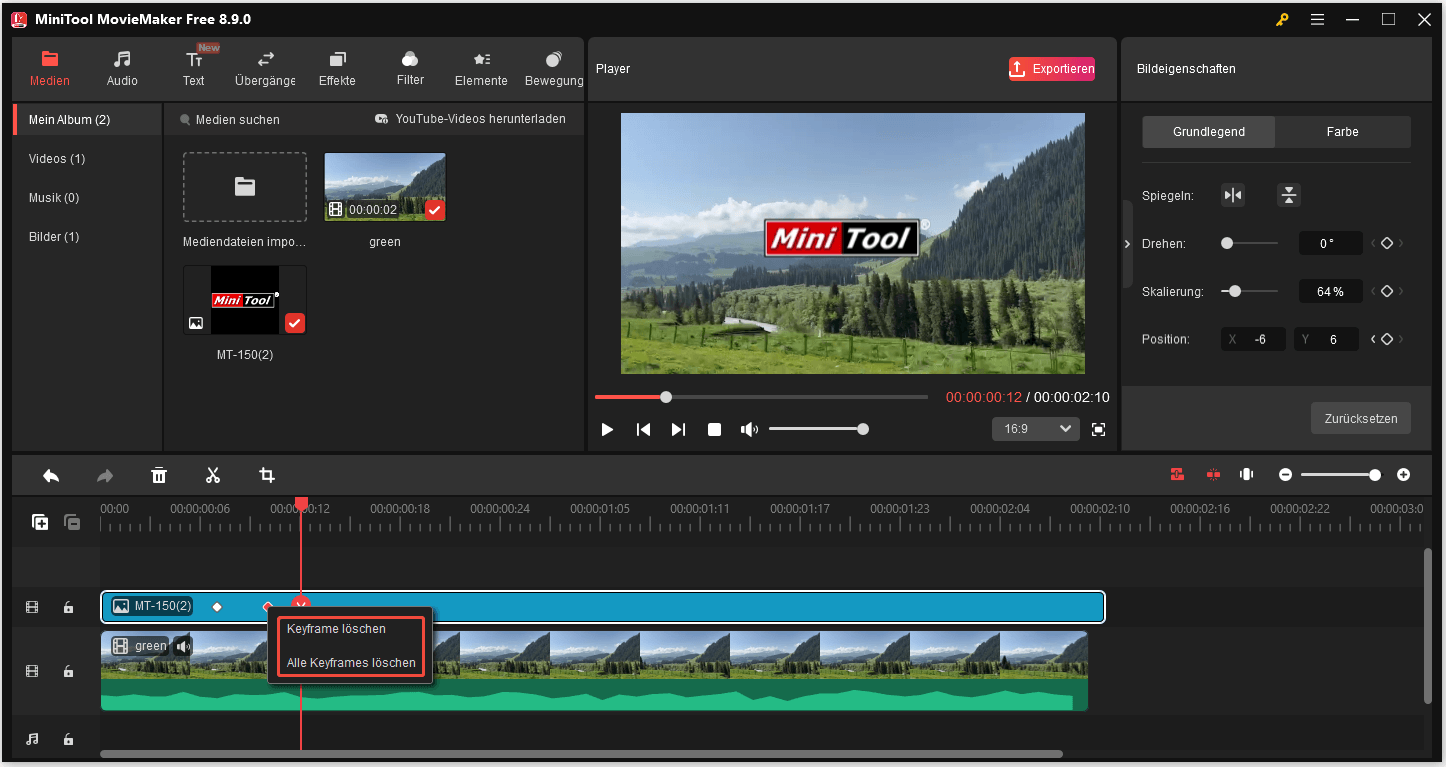Adjust the Drehen rotation slider

[1250, 243]
